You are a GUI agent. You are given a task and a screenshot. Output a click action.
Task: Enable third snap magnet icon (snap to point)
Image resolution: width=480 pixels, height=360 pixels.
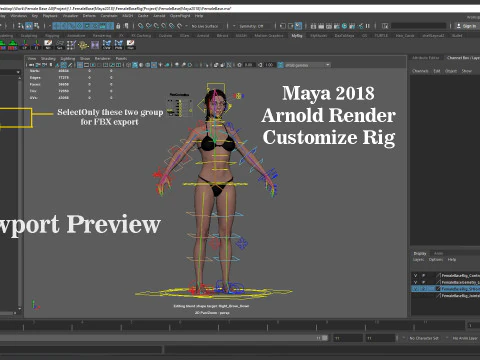156,26
